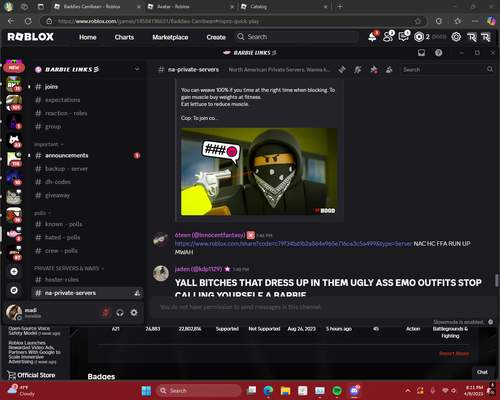Collapse the important category
500x400 pixels.
[49, 144]
